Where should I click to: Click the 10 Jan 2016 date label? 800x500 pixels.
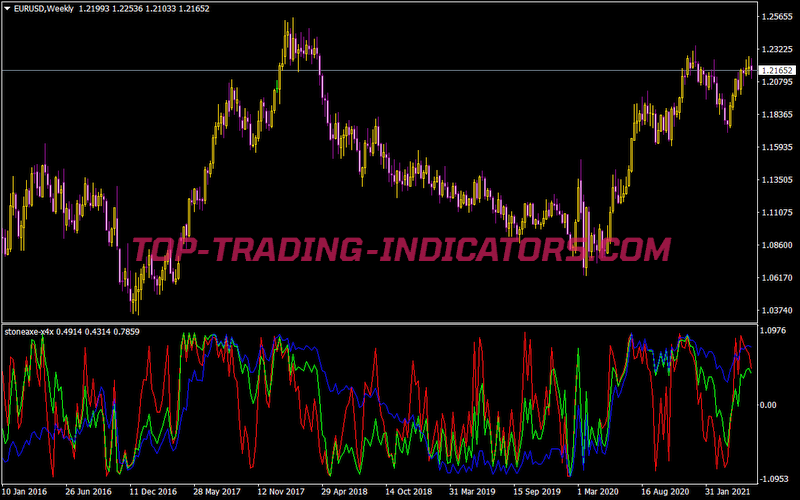pyautogui.click(x=24, y=492)
